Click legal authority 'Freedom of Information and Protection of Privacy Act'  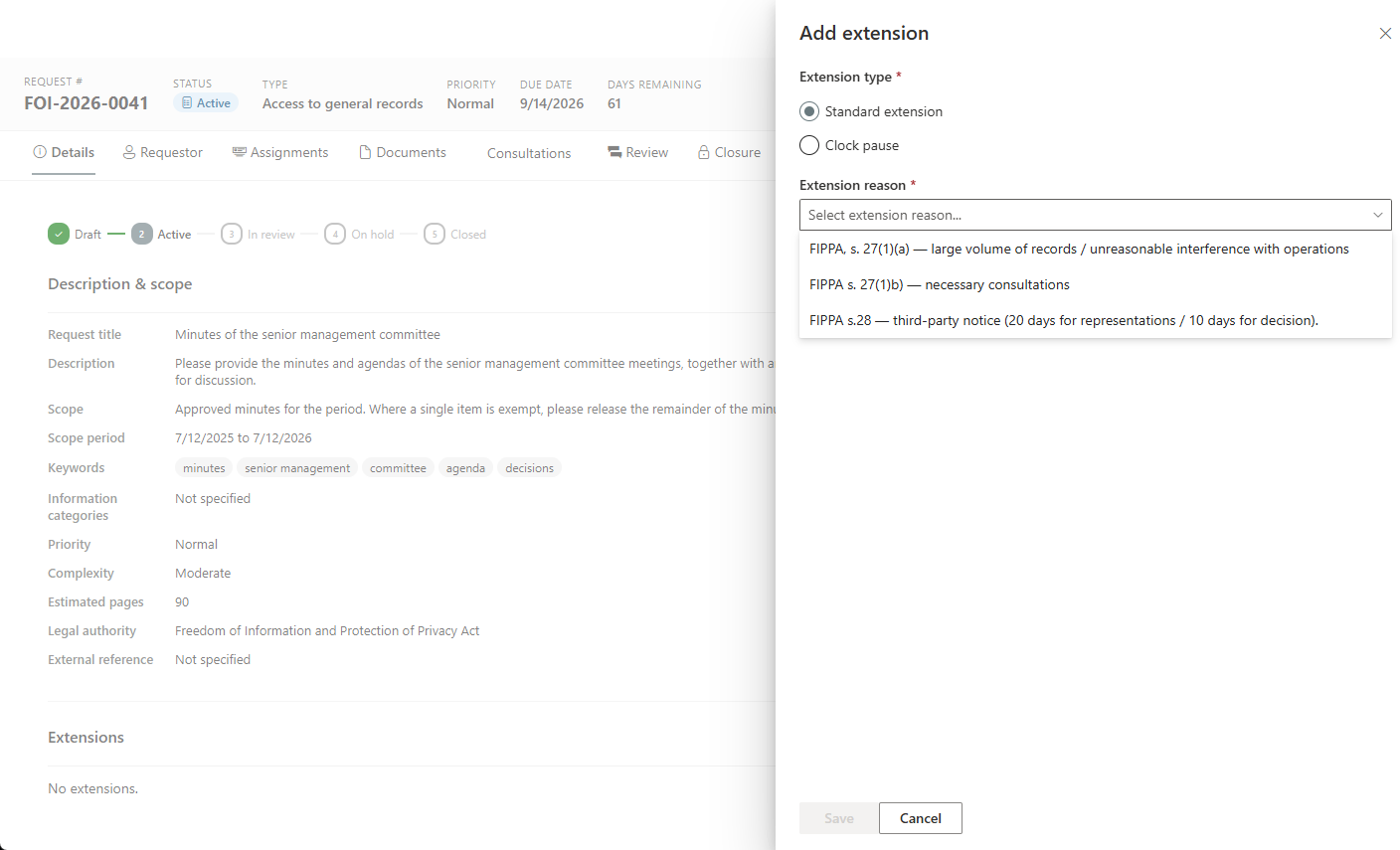pos(327,631)
